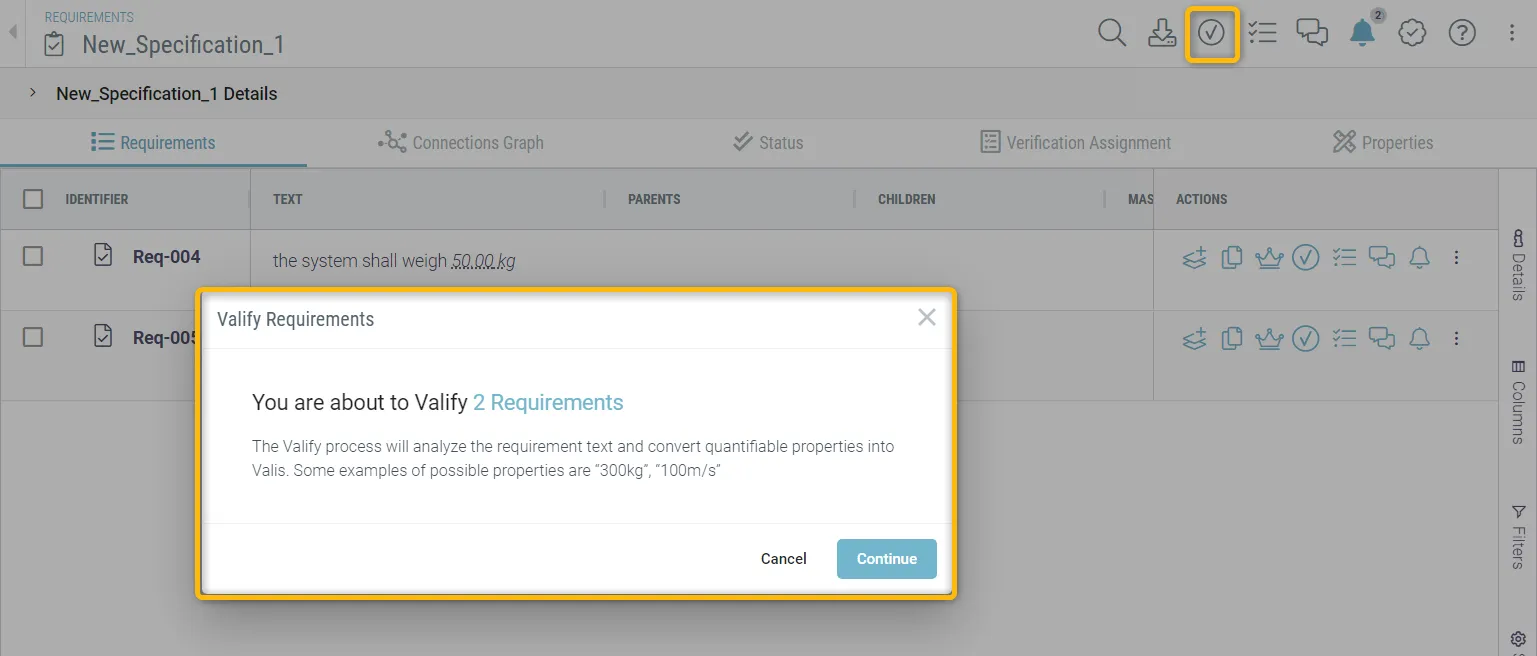Open the Verification Assignment tab
The height and width of the screenshot is (656, 1537).
coord(1075,142)
